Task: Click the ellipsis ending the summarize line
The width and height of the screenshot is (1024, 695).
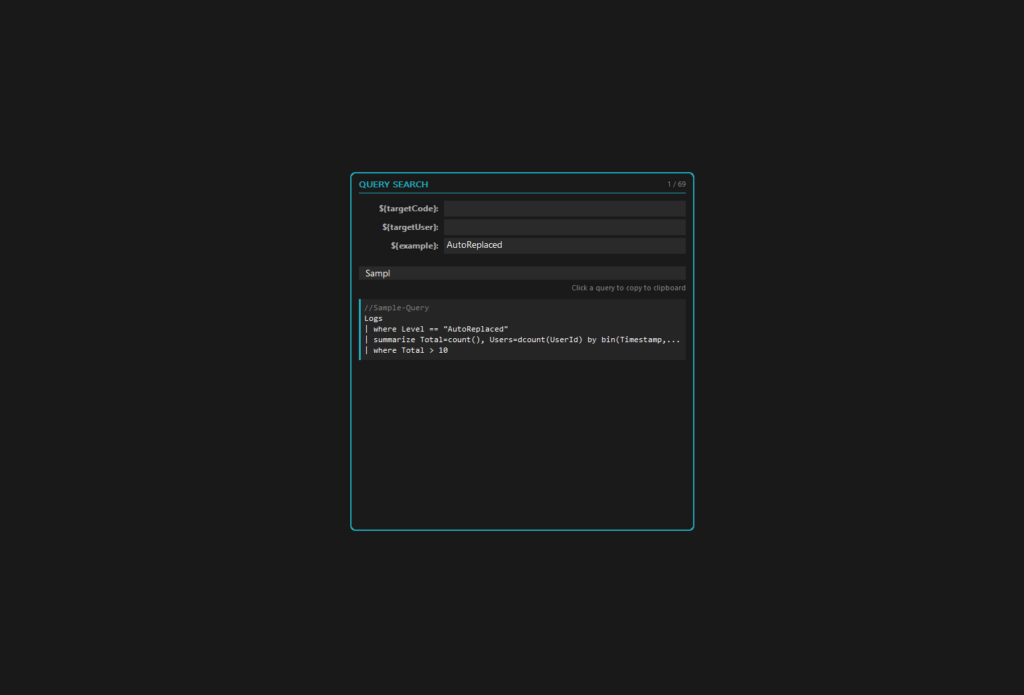Action: click(676, 339)
